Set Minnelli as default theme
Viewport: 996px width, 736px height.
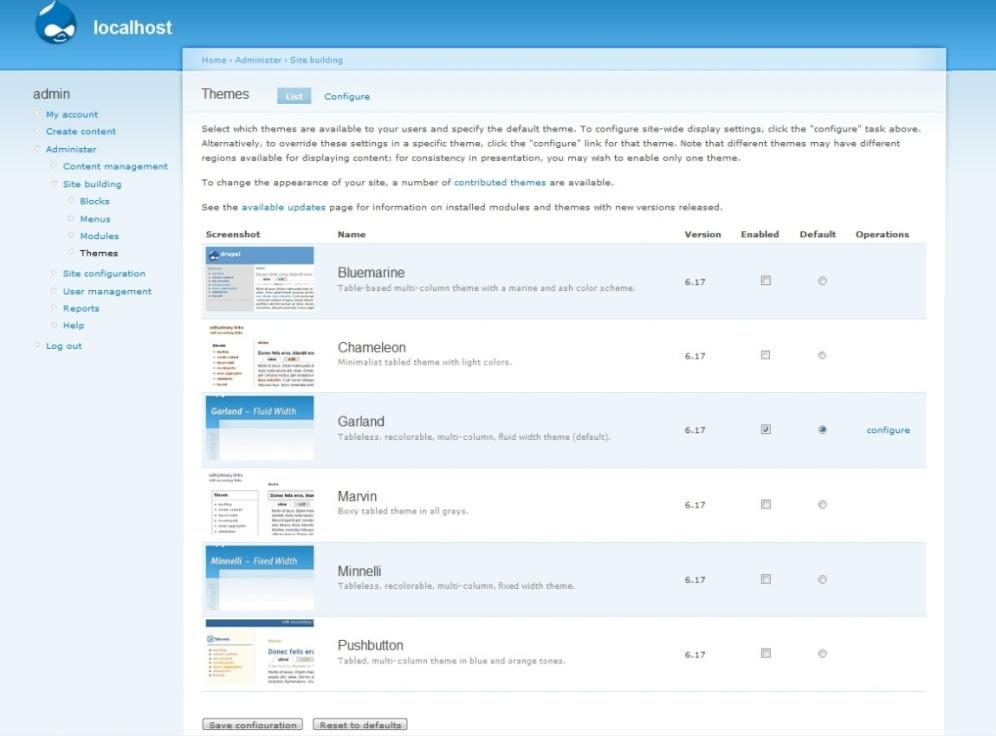[x=822, y=579]
